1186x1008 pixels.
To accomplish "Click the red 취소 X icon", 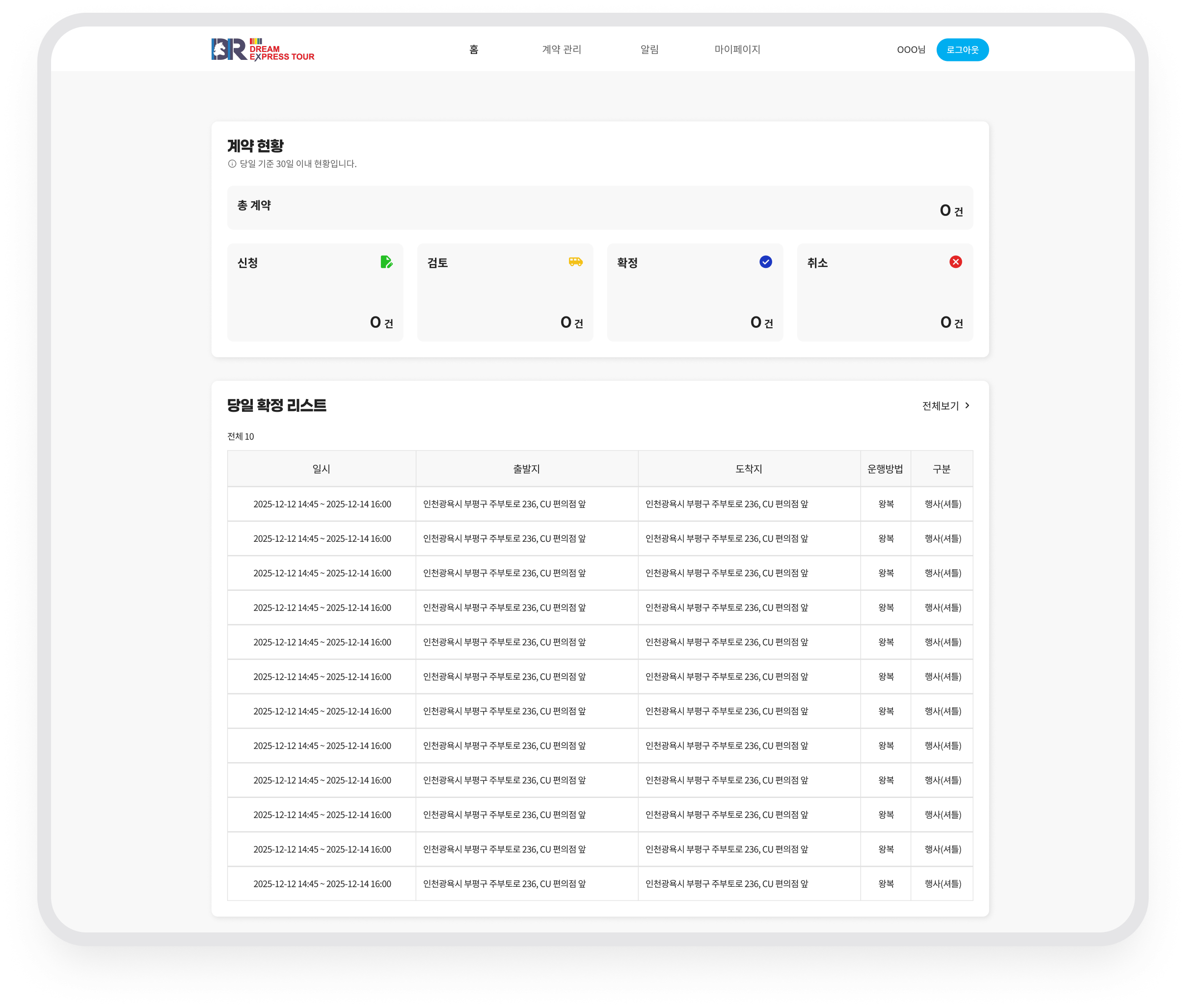I will click(x=956, y=262).
